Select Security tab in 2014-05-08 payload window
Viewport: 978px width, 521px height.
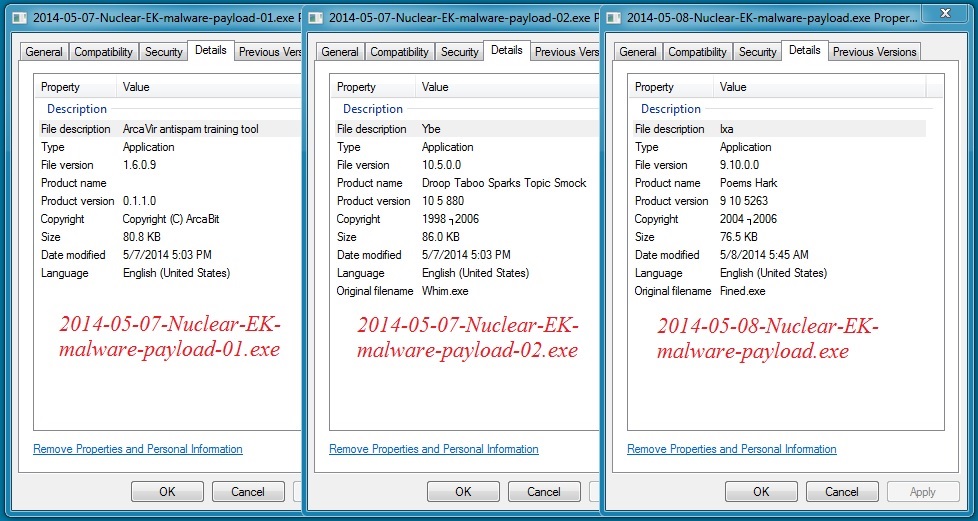757,52
